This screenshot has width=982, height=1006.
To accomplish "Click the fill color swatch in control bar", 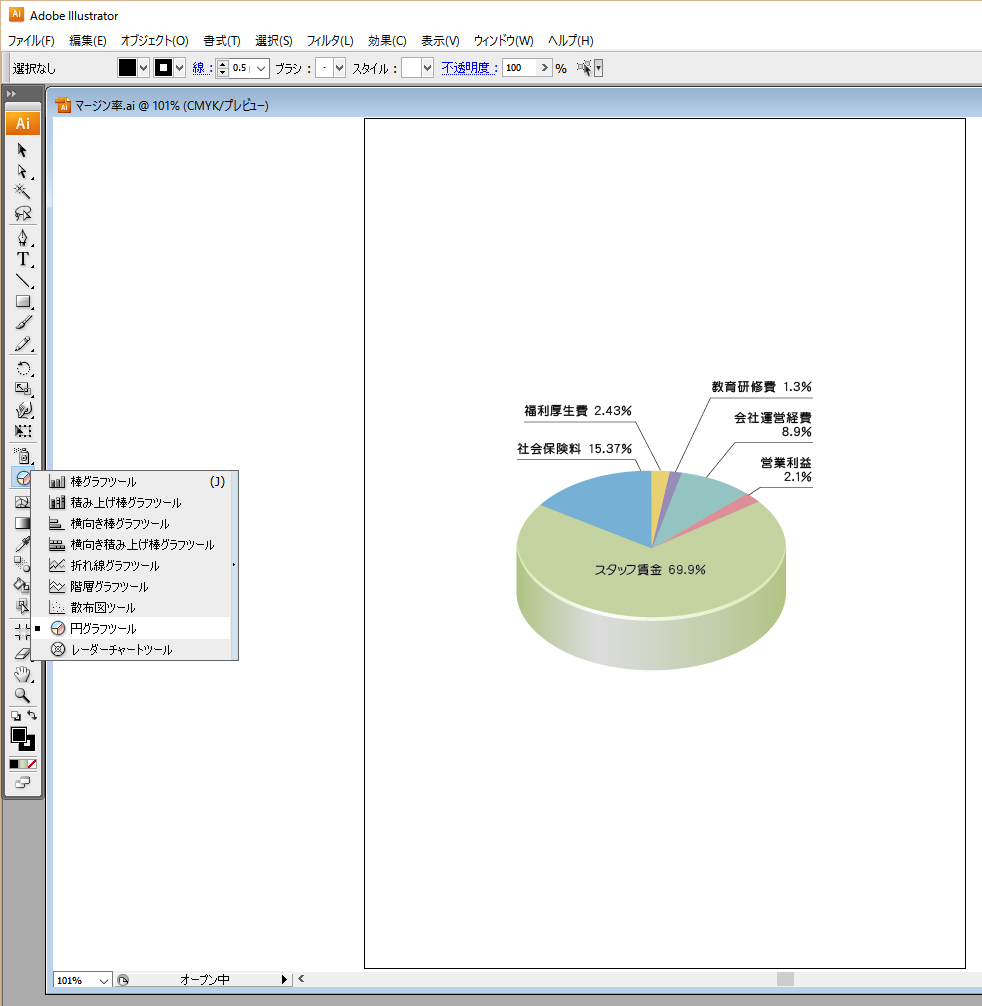I will point(127,68).
